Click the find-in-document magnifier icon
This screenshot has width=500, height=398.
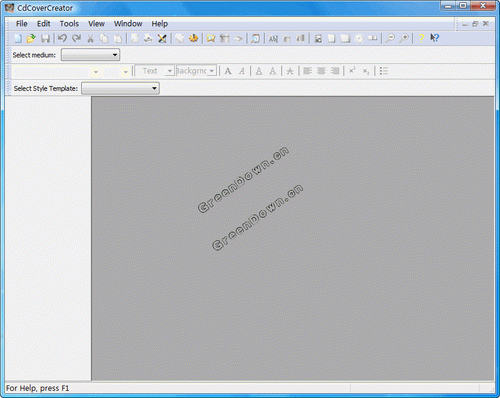pyautogui.click(x=255, y=38)
